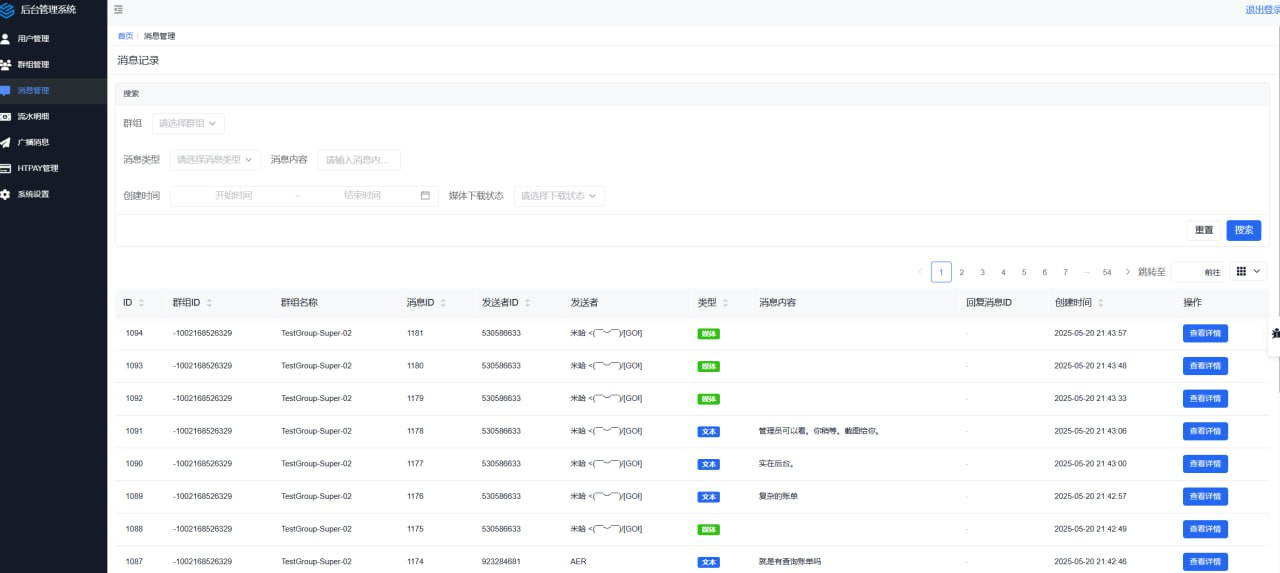Click the HTPAY管理 card icon
This screenshot has height=573, width=1280.
click(x=6, y=168)
